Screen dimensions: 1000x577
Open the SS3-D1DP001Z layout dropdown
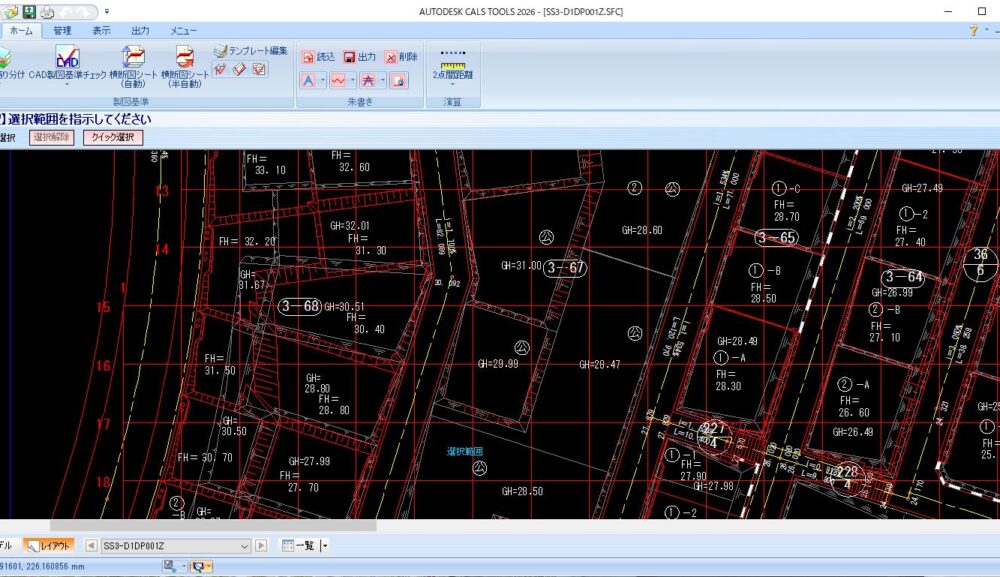pos(244,546)
